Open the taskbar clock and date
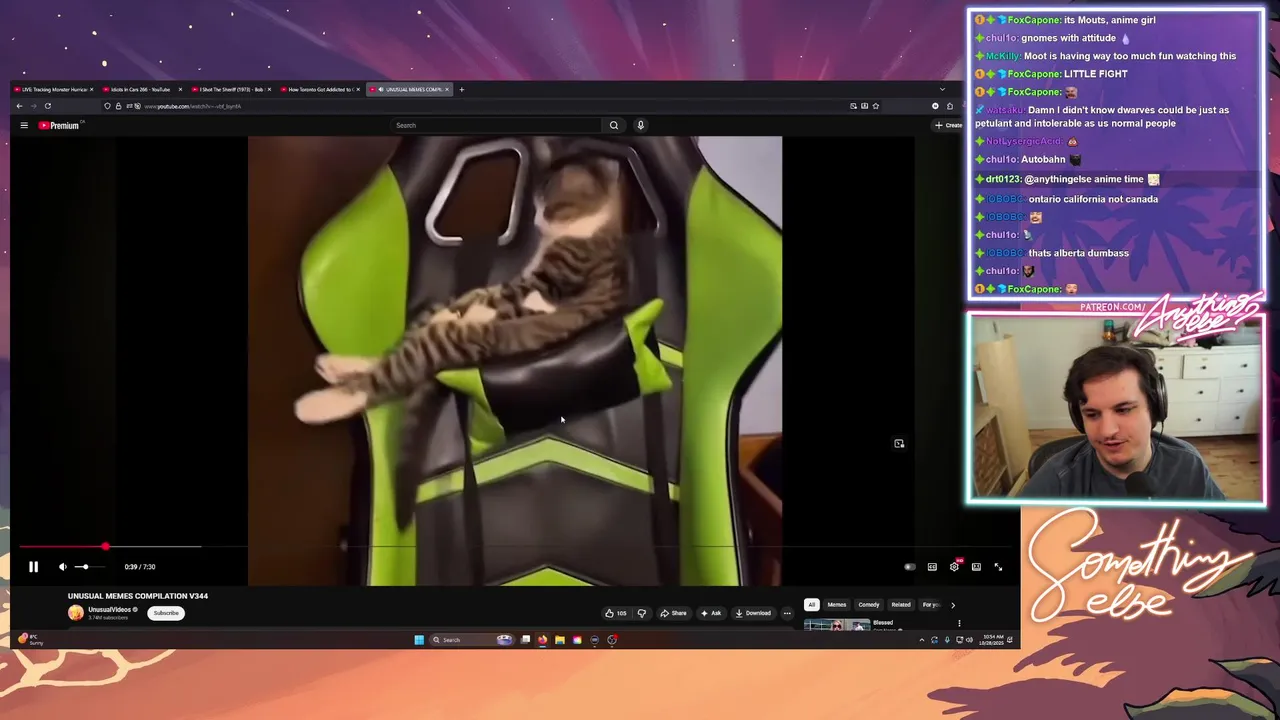Screen dimensions: 1280x720 click(x=992, y=640)
